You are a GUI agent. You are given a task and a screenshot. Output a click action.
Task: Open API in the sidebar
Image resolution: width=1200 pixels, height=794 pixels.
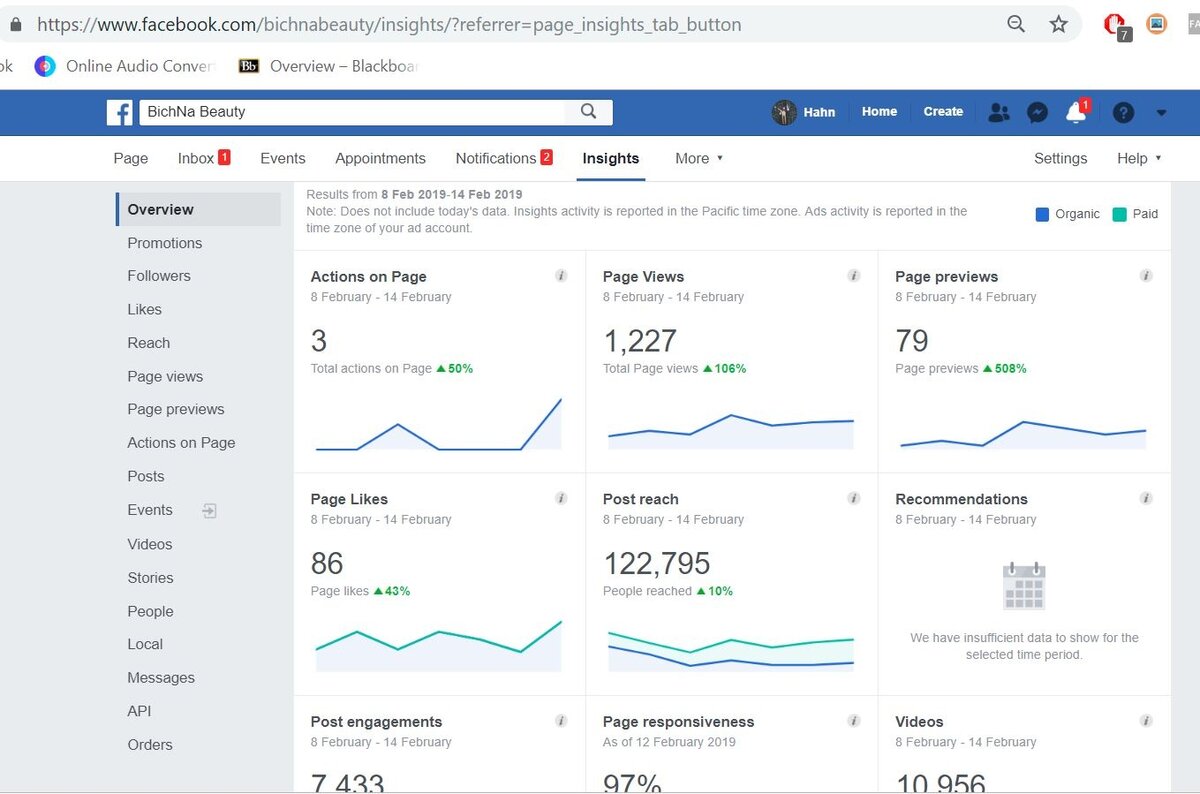(x=139, y=711)
